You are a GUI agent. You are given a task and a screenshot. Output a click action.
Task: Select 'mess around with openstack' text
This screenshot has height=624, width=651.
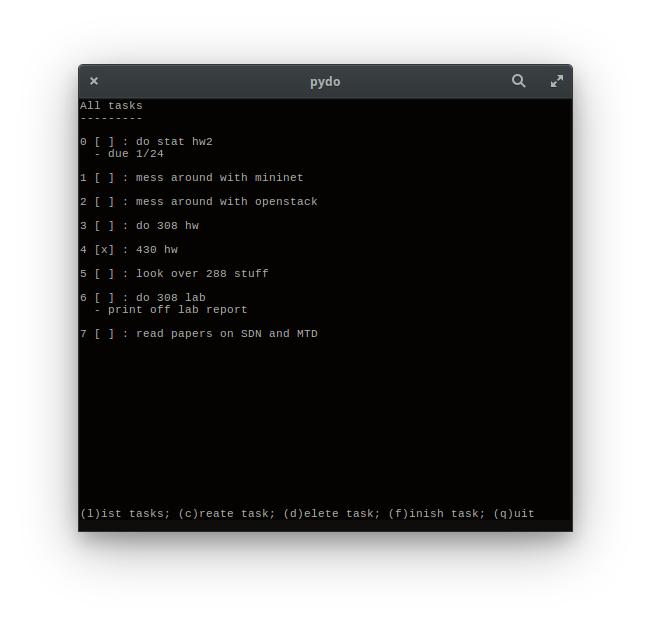coord(227,202)
